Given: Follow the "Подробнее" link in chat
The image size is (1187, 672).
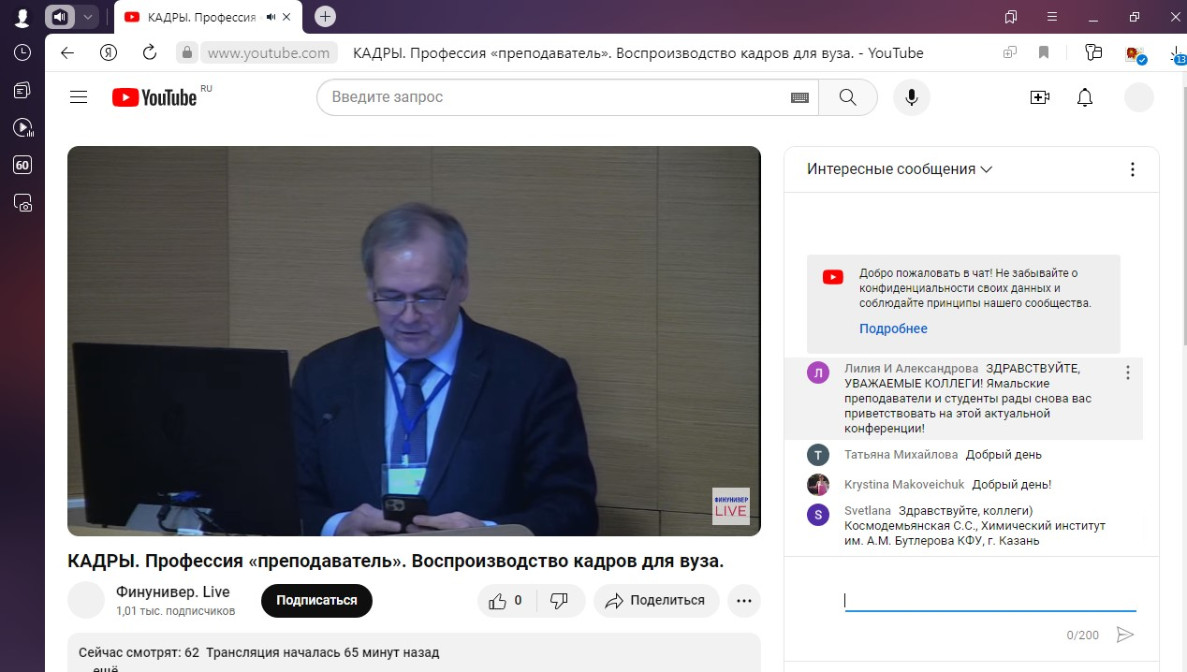Looking at the screenshot, I should 893,329.
